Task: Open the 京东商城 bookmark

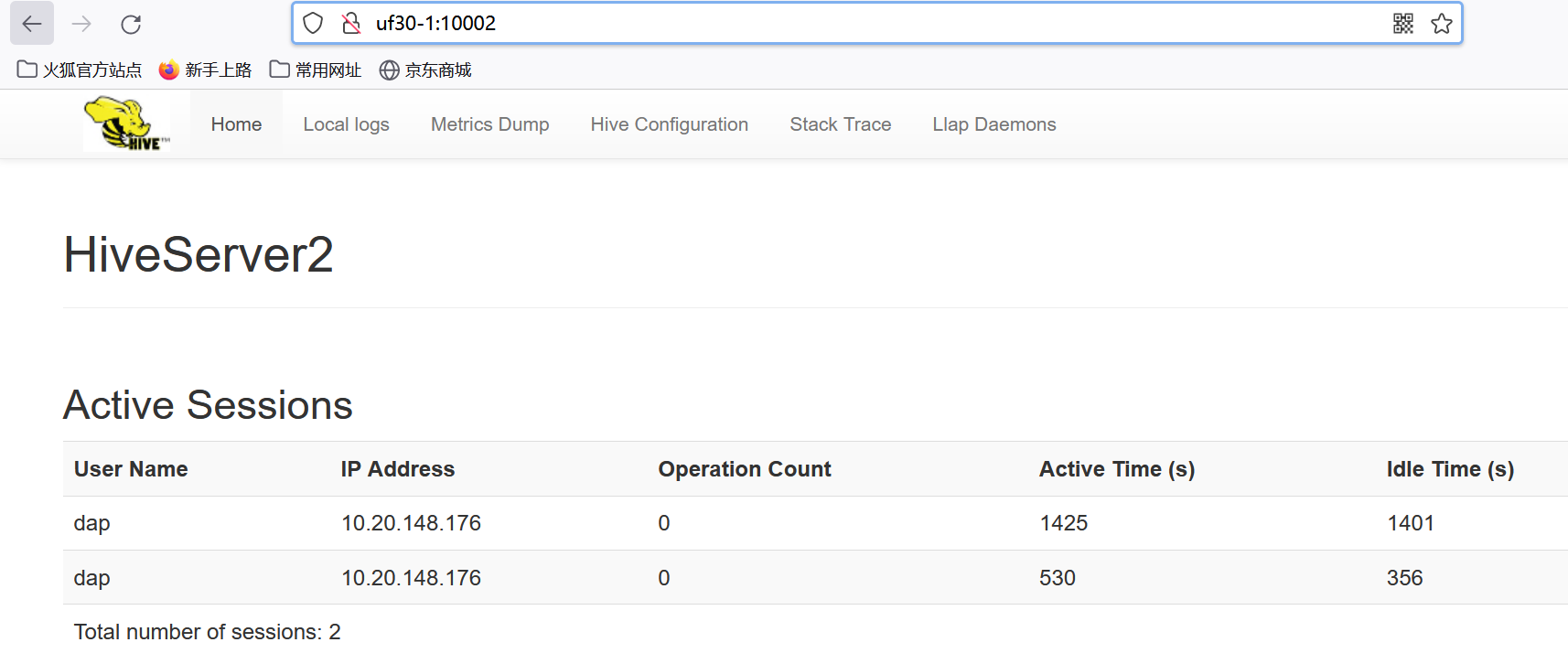Action: pos(425,70)
